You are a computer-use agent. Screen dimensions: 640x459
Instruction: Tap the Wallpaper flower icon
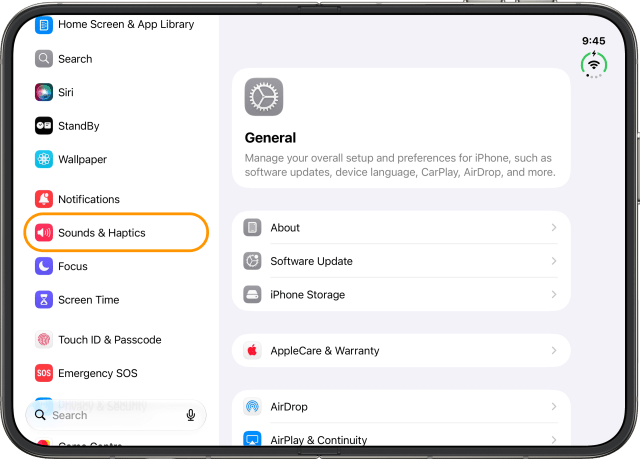pyautogui.click(x=44, y=159)
